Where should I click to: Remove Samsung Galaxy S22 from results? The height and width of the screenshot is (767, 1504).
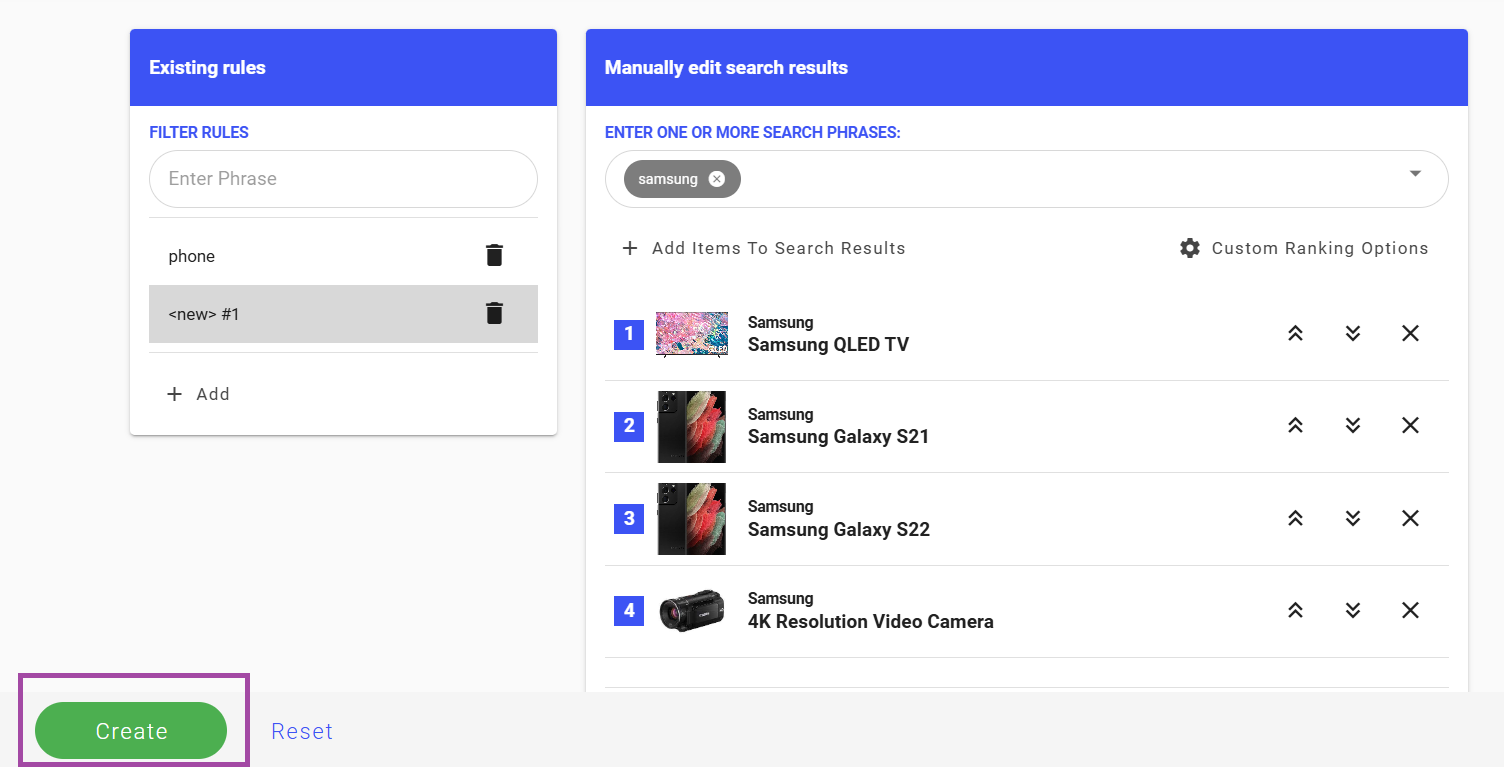click(1410, 518)
